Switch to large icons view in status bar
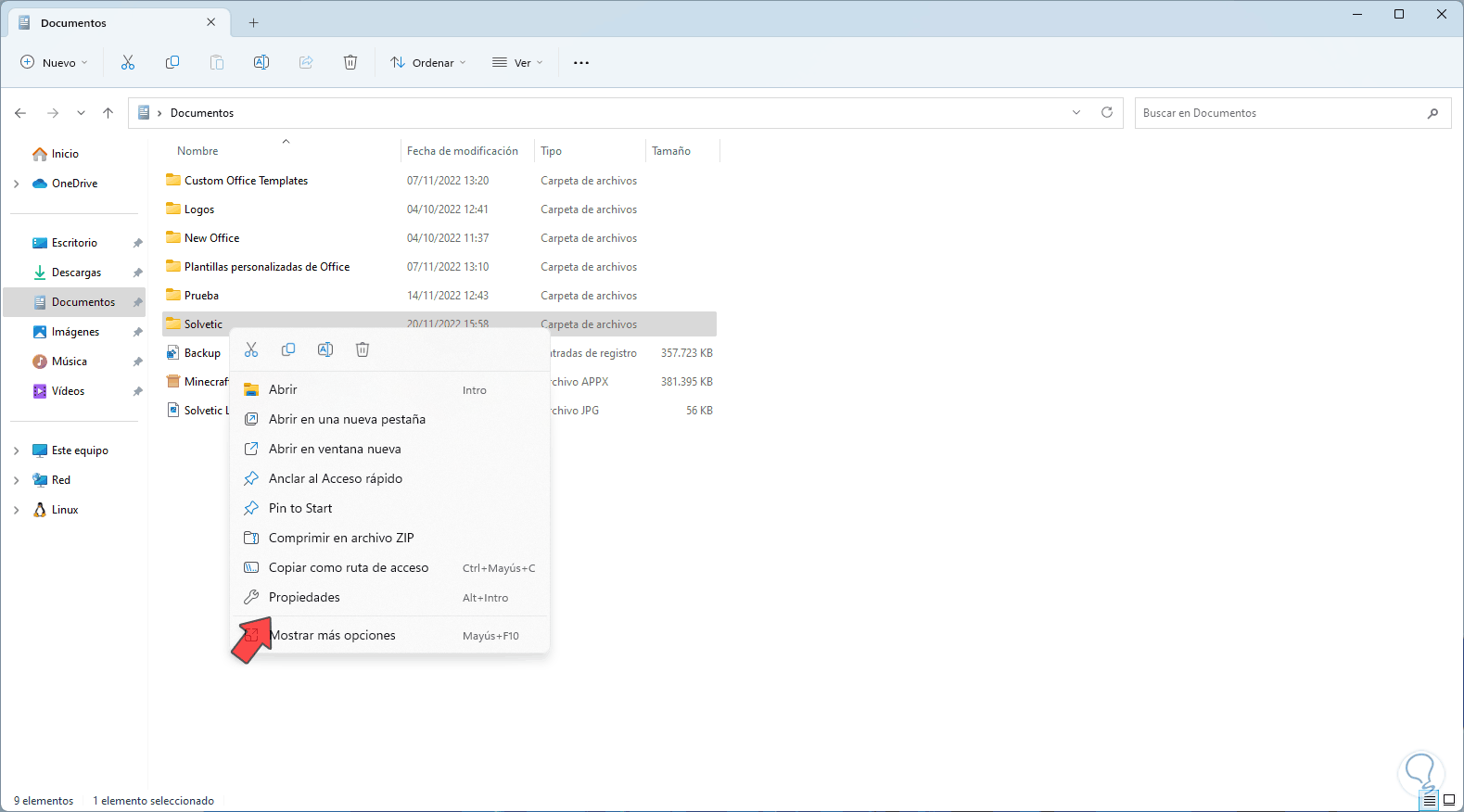This screenshot has height=812, width=1464. click(1449, 800)
